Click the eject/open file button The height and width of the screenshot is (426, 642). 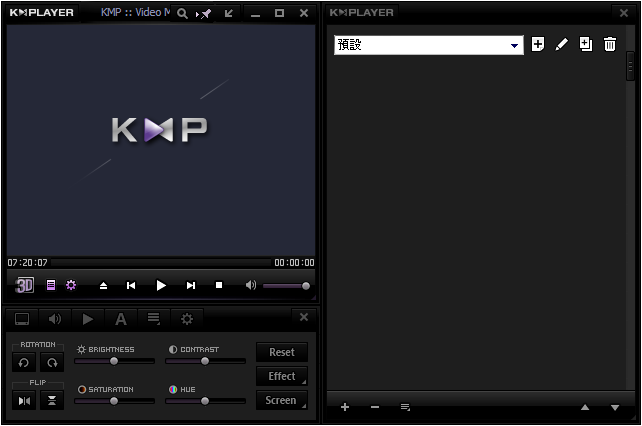click(x=103, y=285)
